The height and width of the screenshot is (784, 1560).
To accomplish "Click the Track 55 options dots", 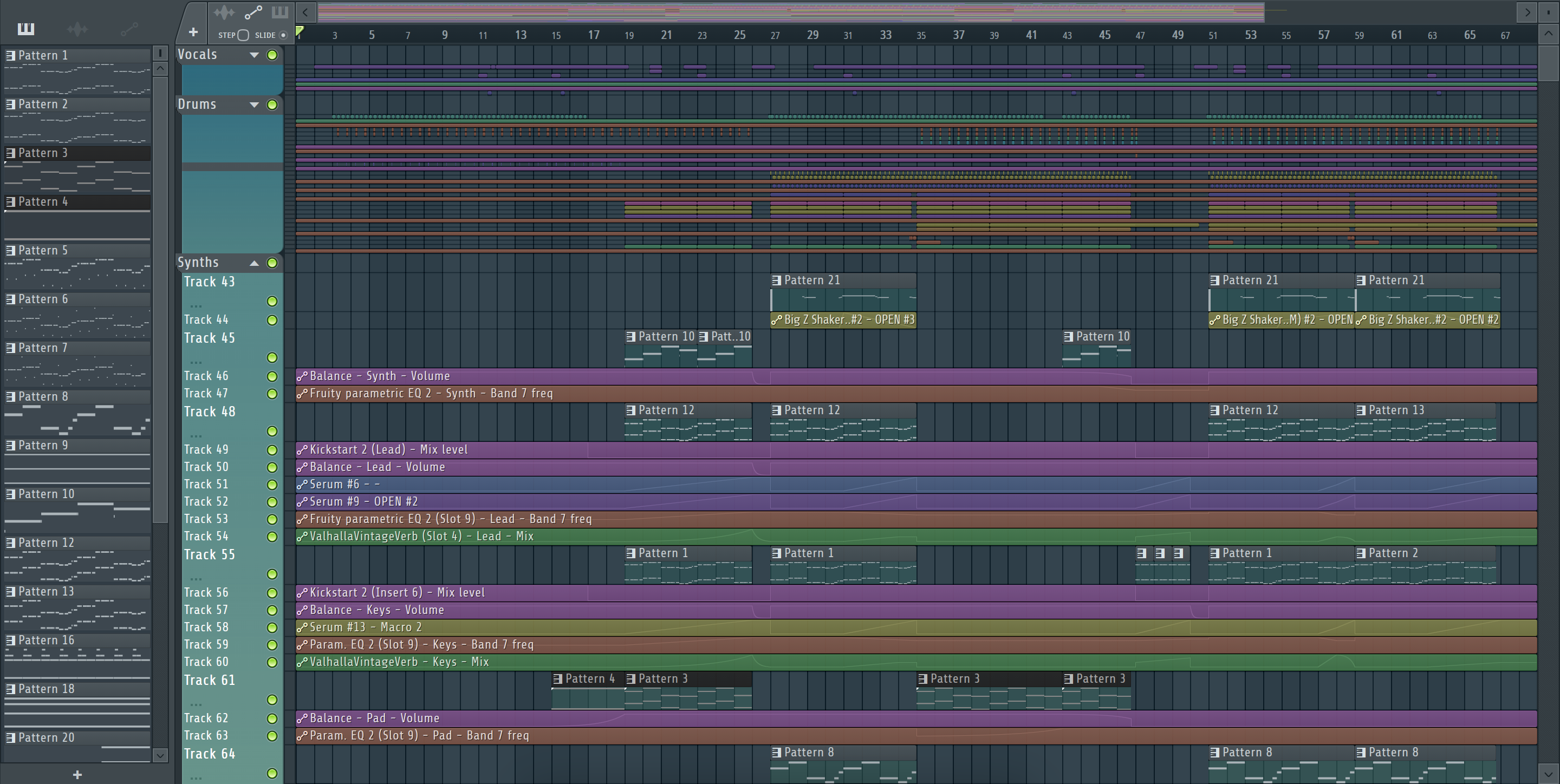I will tap(196, 578).
